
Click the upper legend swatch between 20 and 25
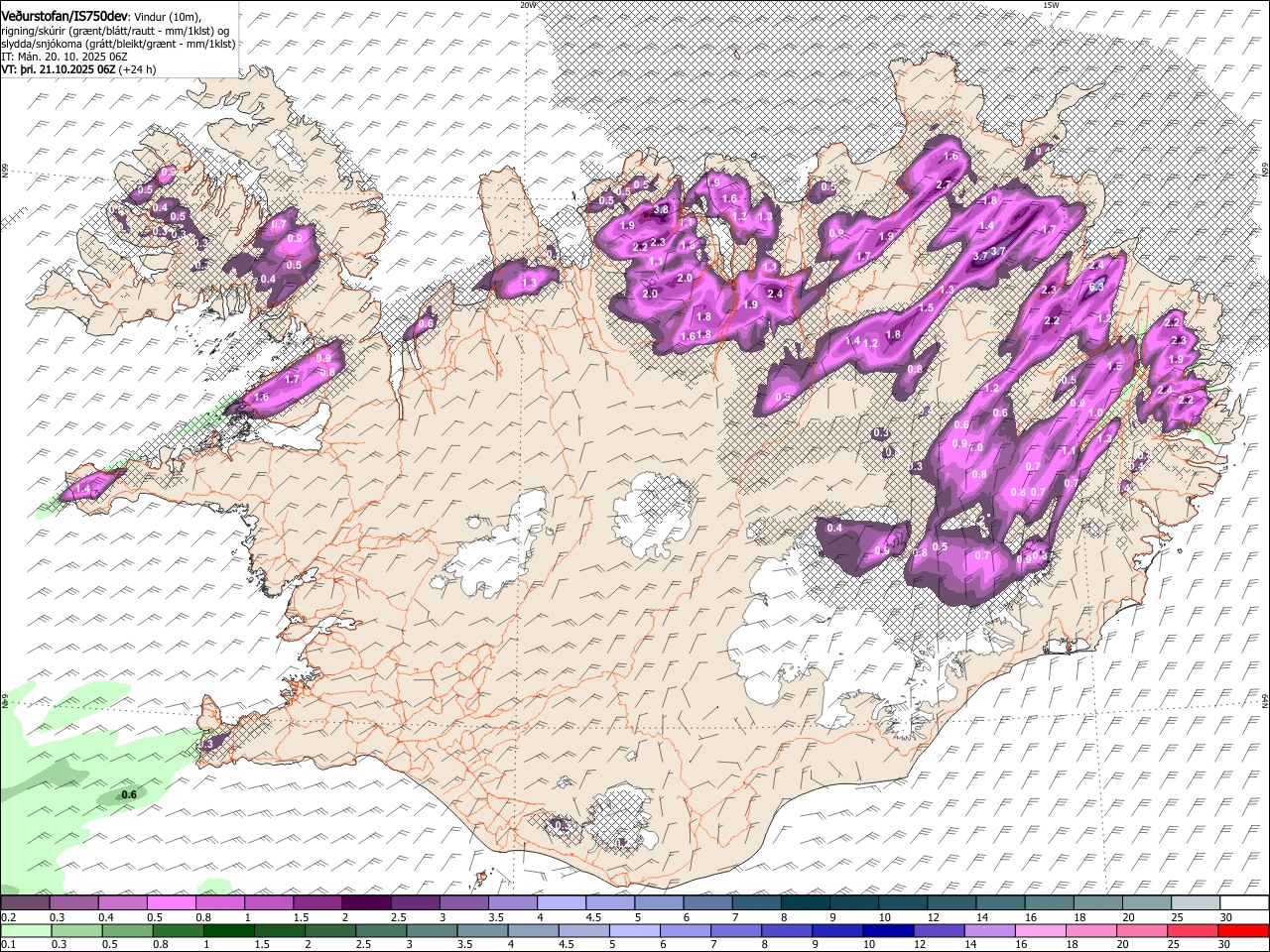pos(1147,903)
